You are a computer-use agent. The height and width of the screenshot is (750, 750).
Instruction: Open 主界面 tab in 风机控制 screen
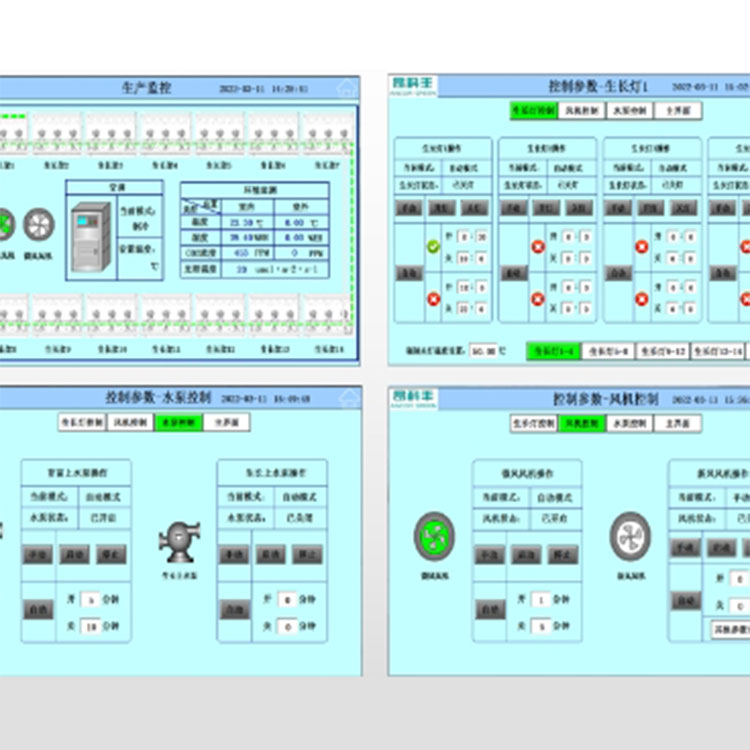coord(678,423)
